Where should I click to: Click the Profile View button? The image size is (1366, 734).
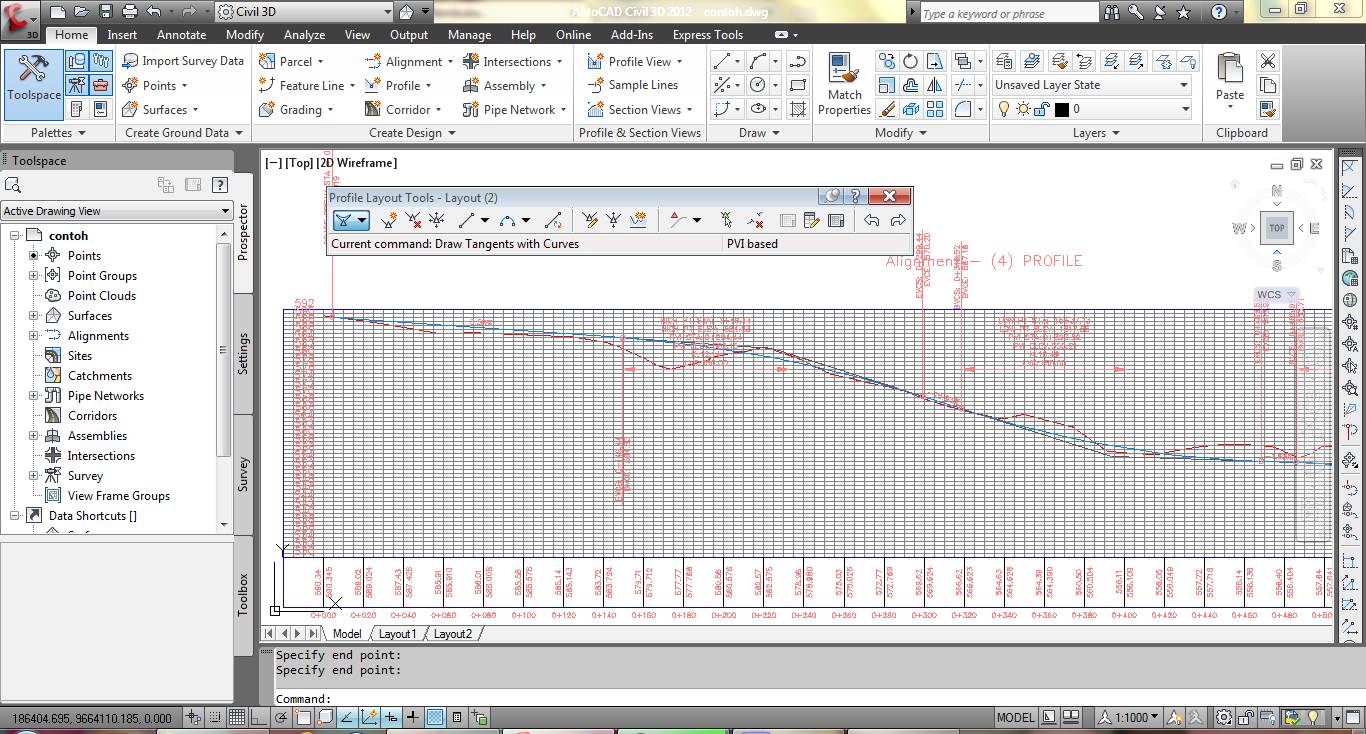coord(634,61)
